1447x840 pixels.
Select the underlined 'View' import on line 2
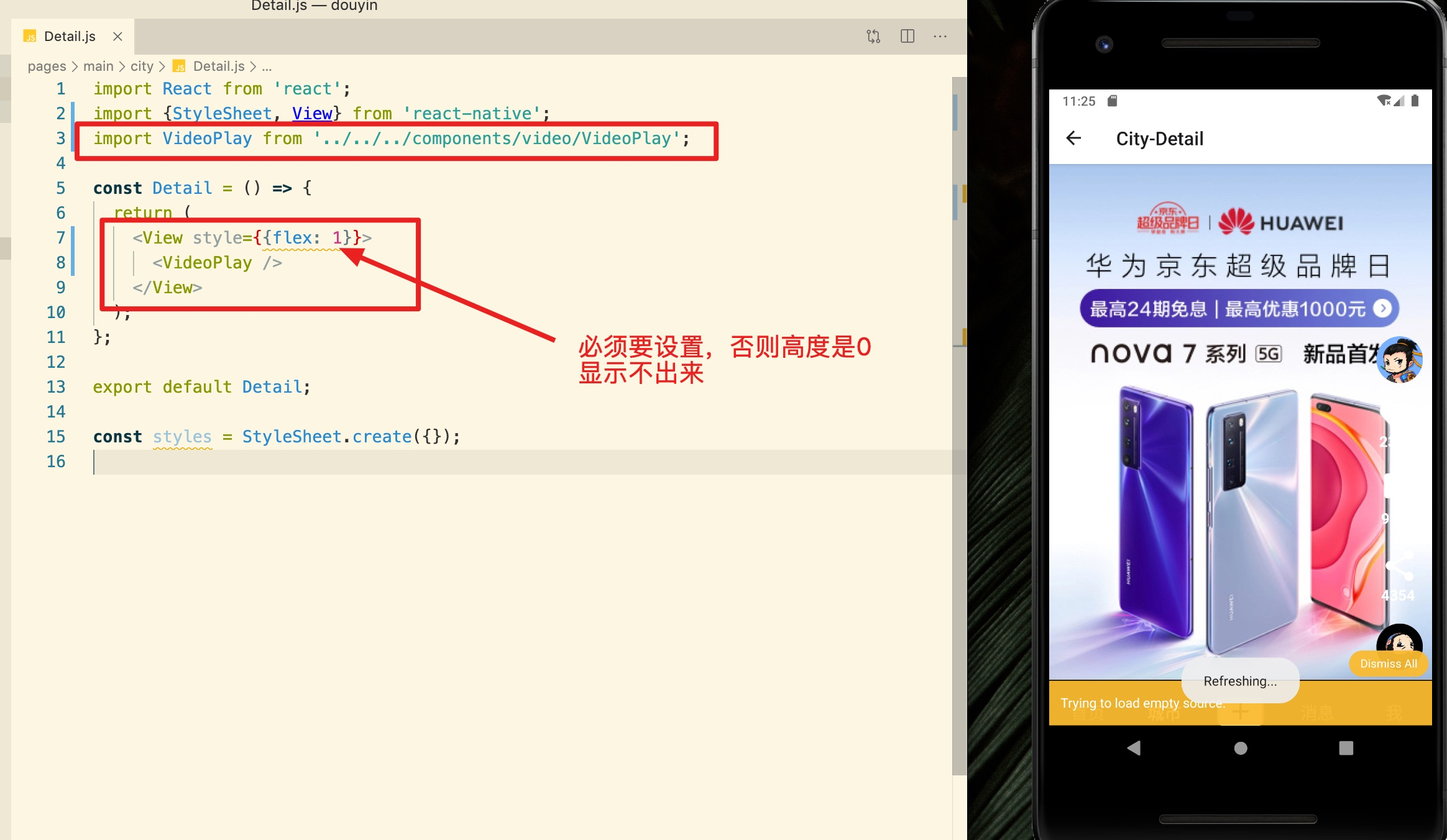coord(312,114)
